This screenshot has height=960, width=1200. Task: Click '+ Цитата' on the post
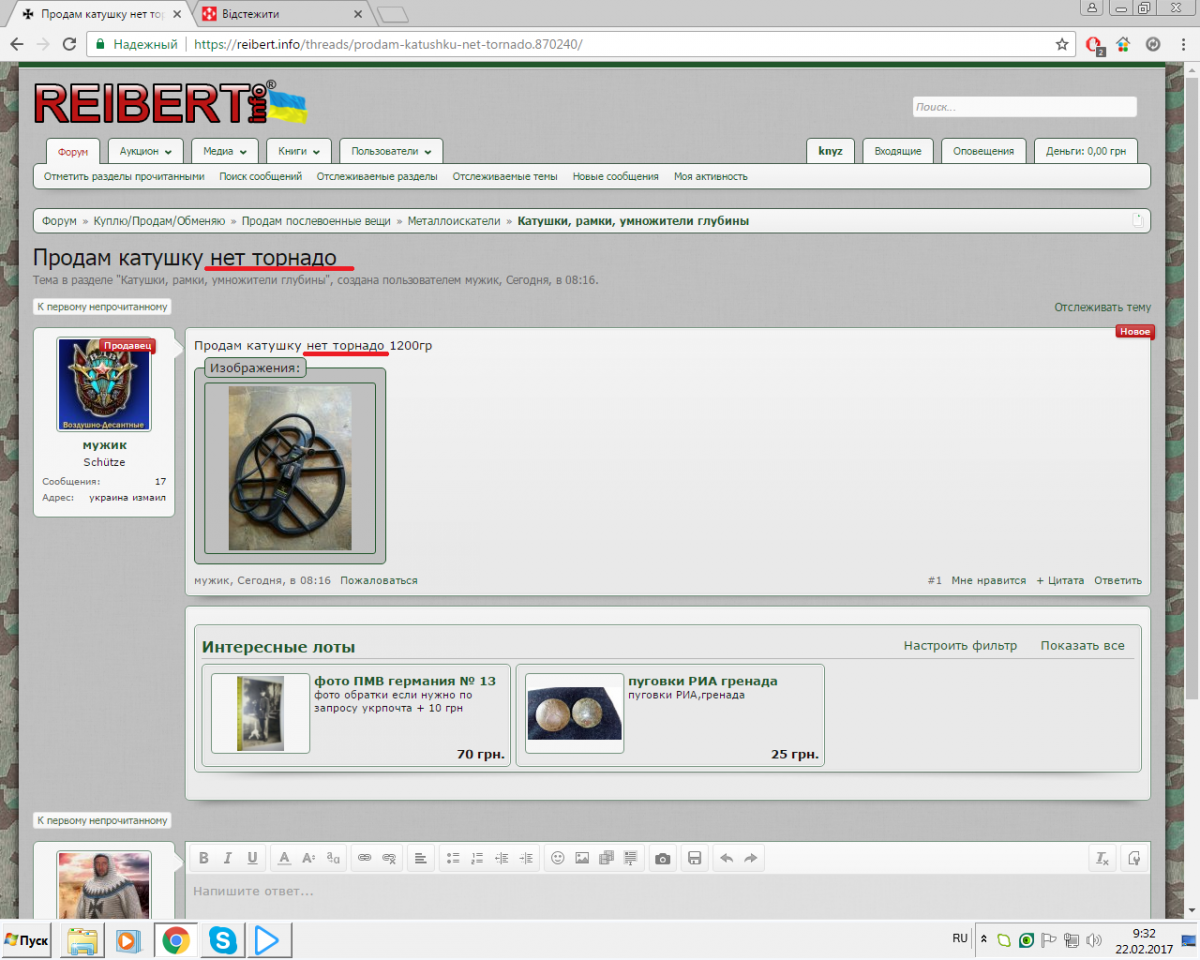click(x=1060, y=580)
